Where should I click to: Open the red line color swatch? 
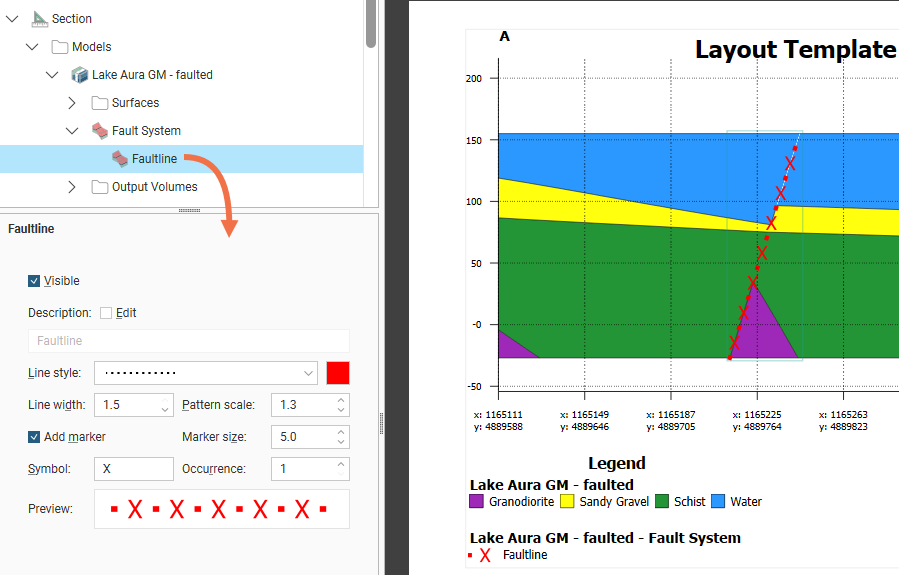(338, 373)
